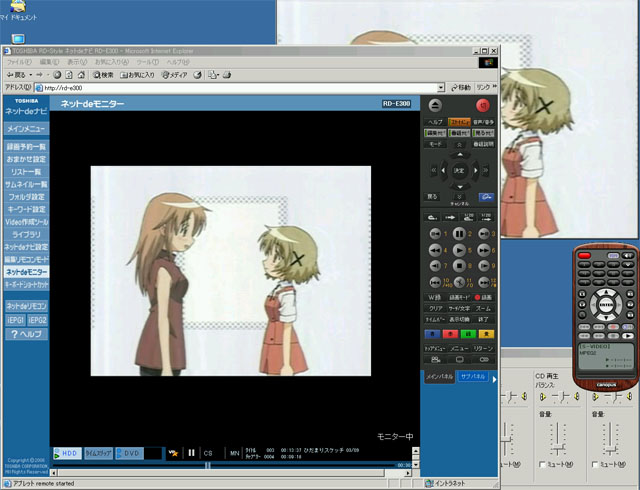Click the slow reverse button beside 7
Viewport: 640px width, 490px height.
coord(435,265)
